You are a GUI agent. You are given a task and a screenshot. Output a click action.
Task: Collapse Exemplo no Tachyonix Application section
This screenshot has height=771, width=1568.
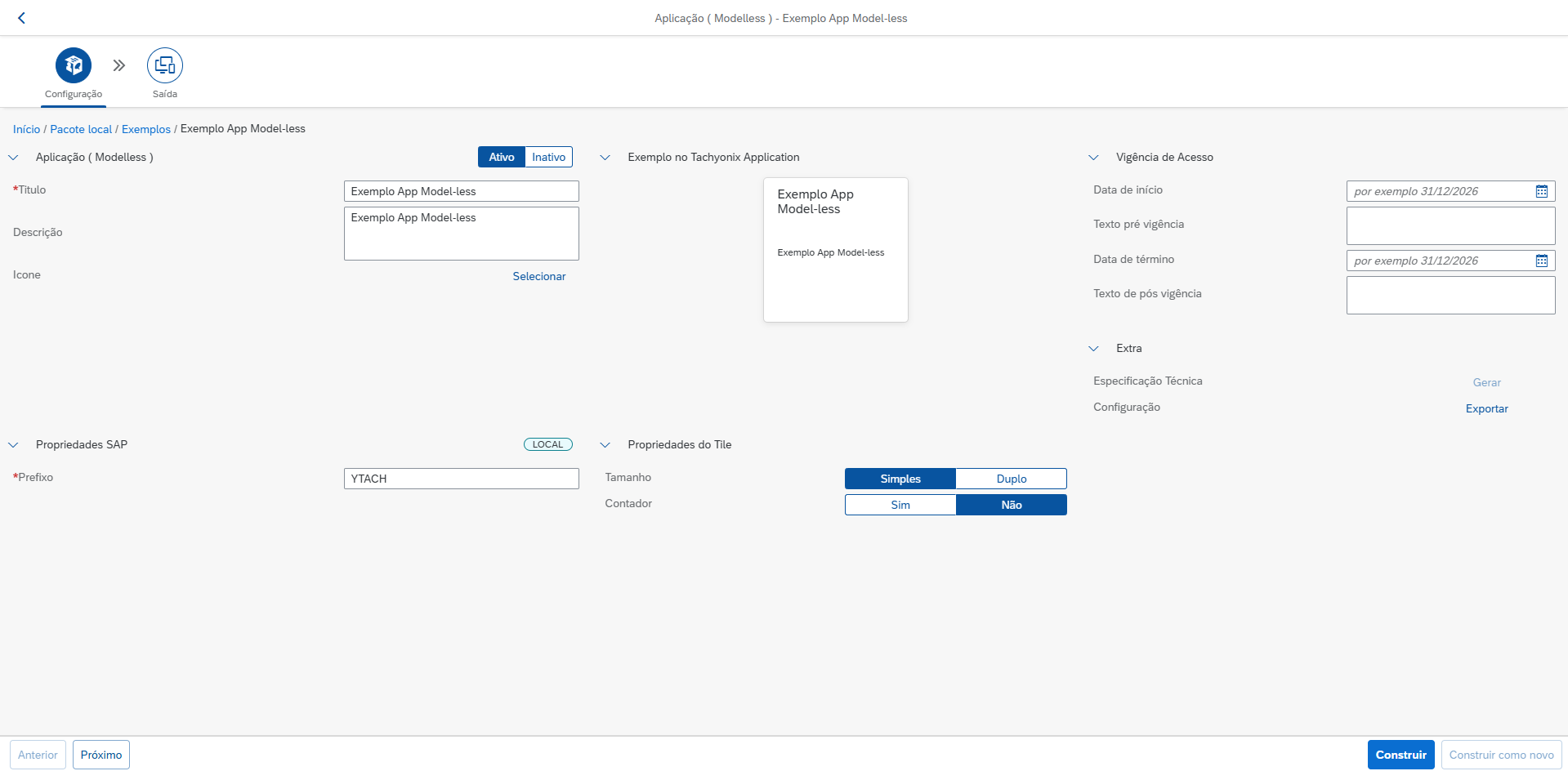pos(605,158)
